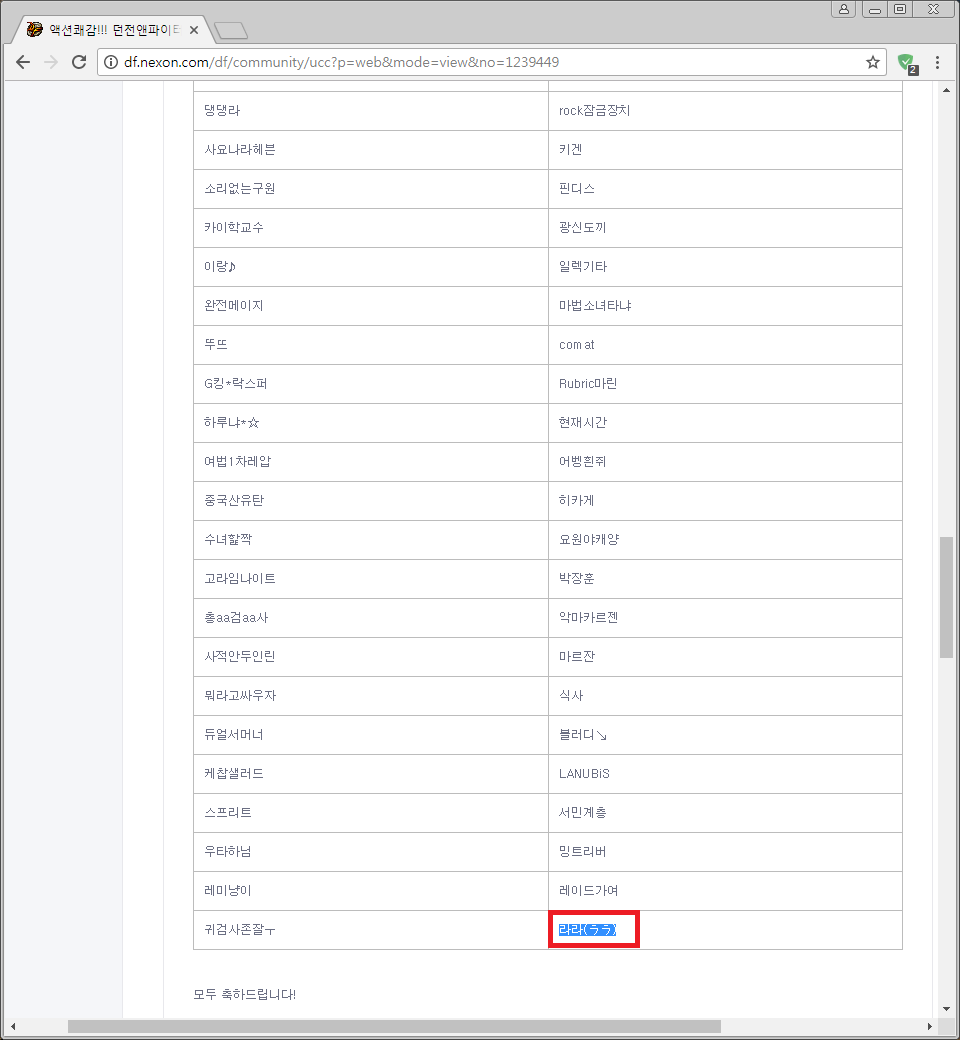Image resolution: width=960 pixels, height=1040 pixels.
Task: Select the 액션쾌감 던전앤파이터 tab
Action: (x=105, y=30)
